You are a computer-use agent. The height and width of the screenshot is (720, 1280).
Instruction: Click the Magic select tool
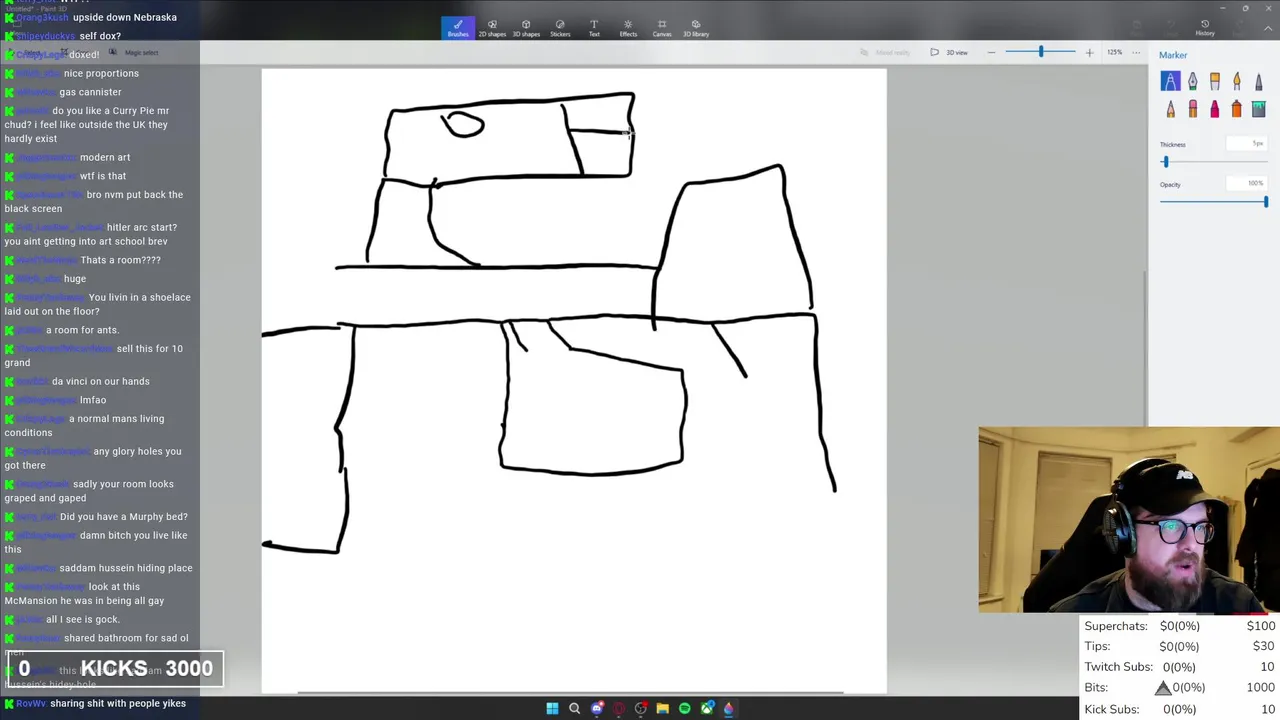tap(134, 53)
